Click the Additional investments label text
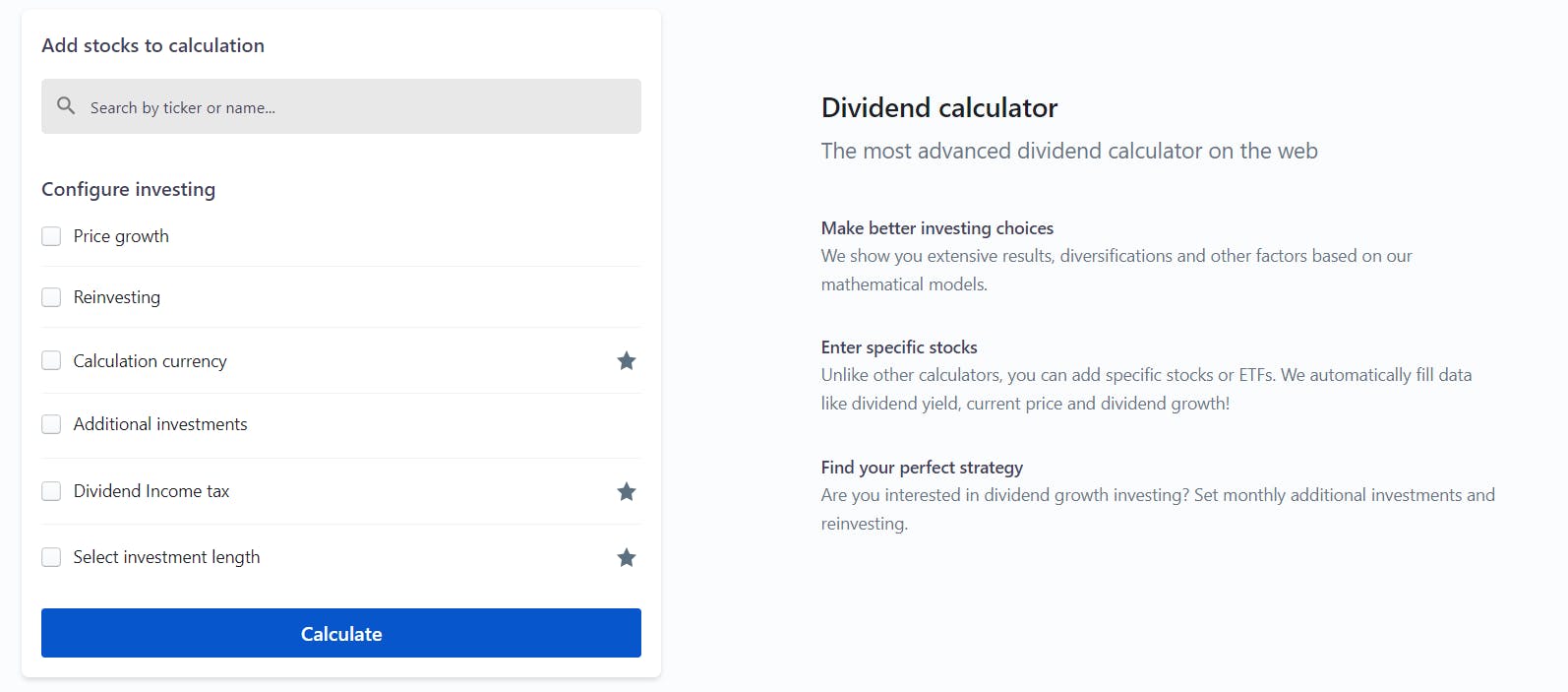1568x692 pixels. tap(160, 424)
